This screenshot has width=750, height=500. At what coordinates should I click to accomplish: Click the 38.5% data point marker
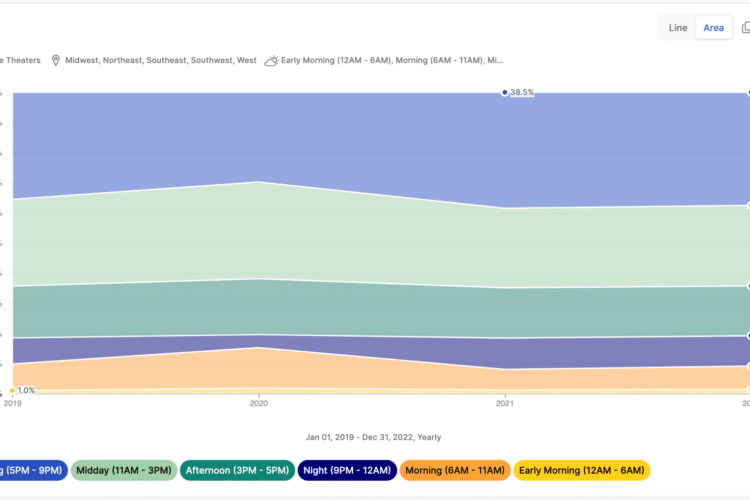click(x=504, y=92)
